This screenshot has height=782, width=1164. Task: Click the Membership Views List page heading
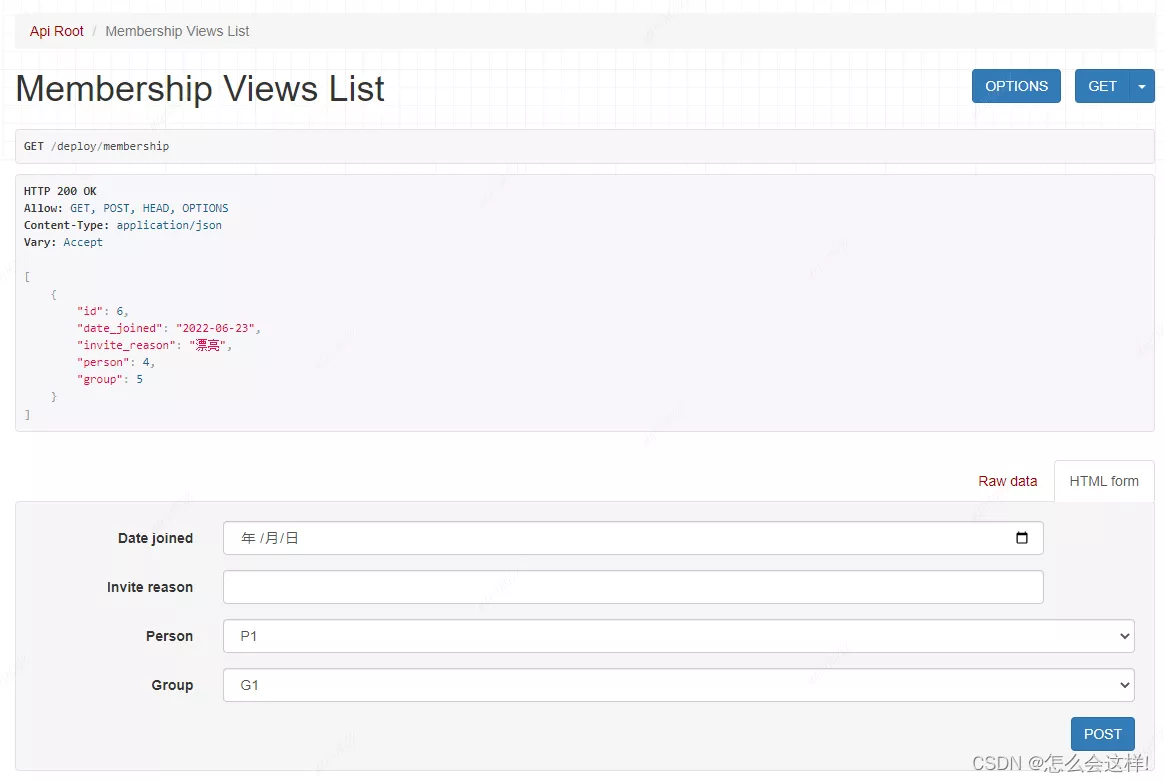point(200,89)
